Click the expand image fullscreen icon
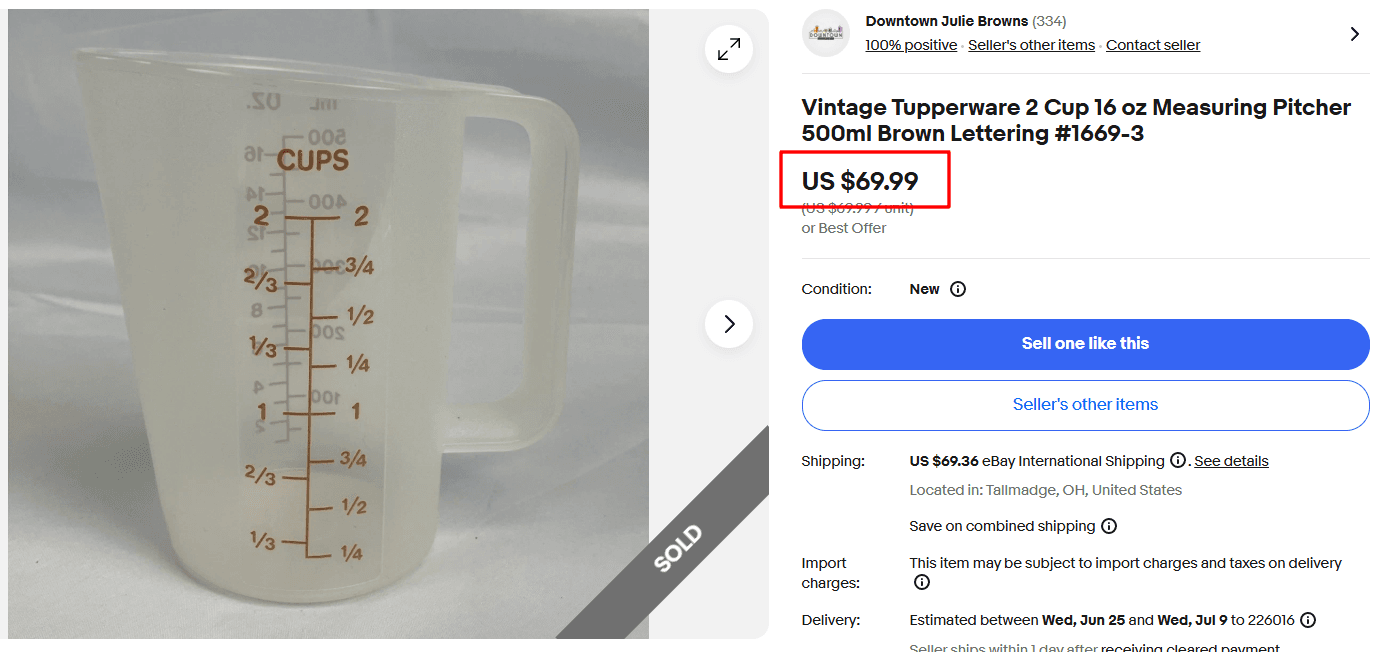This screenshot has height=652, width=1374. [729, 49]
